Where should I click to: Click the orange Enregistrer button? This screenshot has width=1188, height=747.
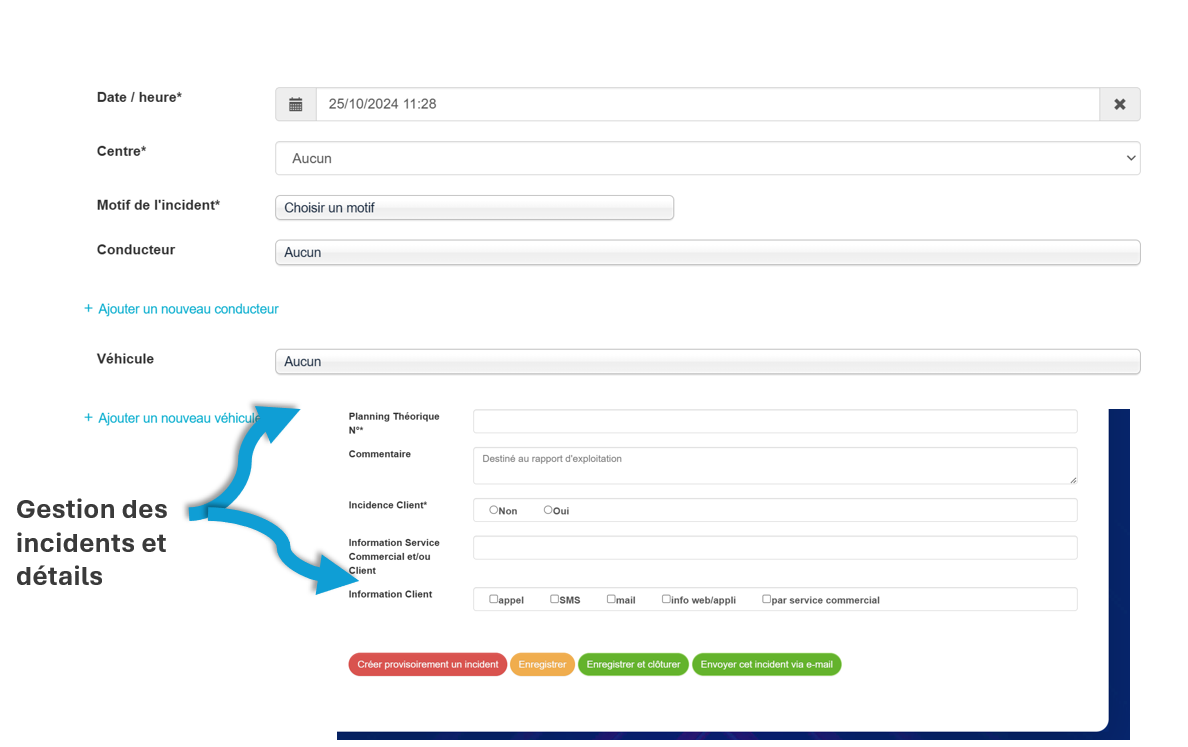pos(542,664)
